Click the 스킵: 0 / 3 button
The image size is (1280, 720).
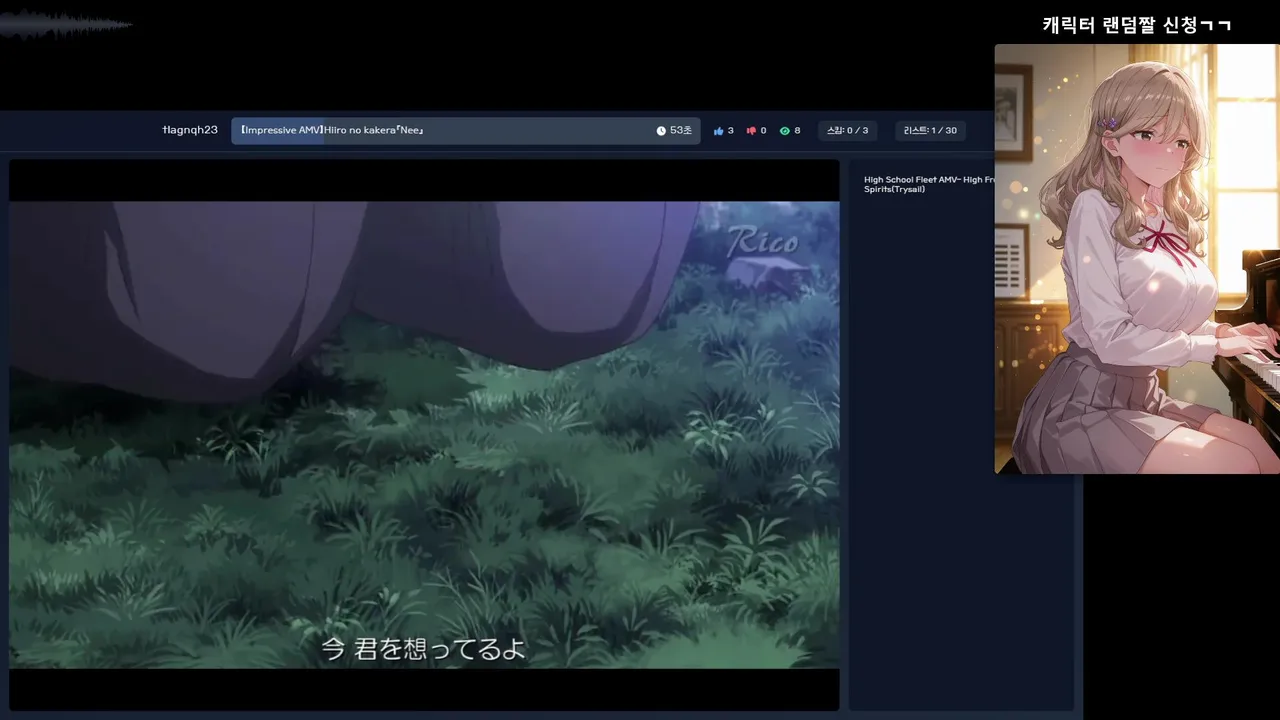pyautogui.click(x=847, y=131)
